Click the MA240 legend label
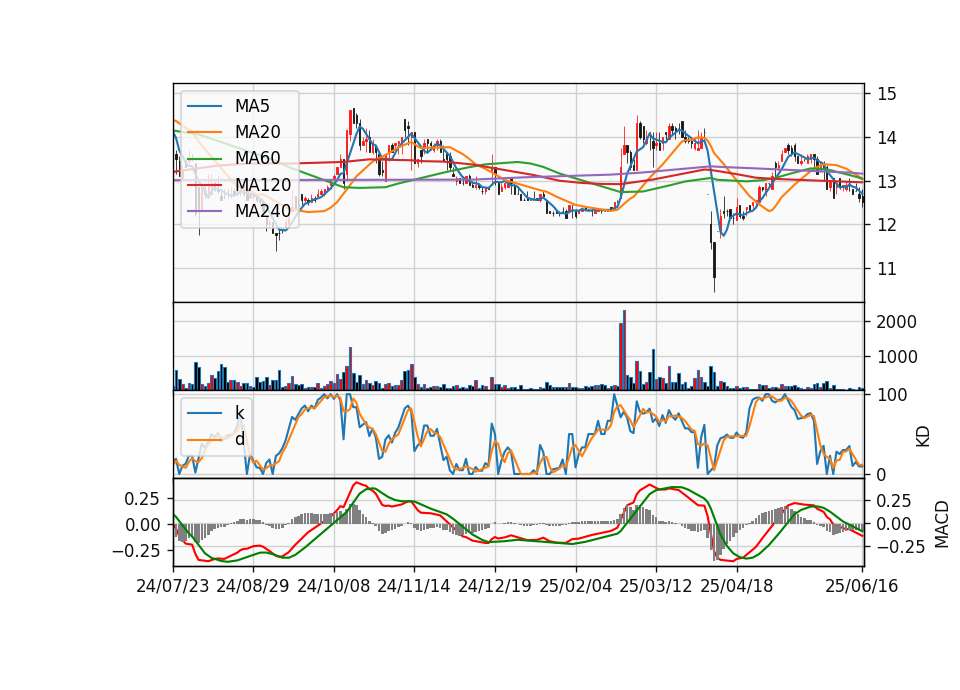This screenshot has width=960, height=690. click(263, 211)
